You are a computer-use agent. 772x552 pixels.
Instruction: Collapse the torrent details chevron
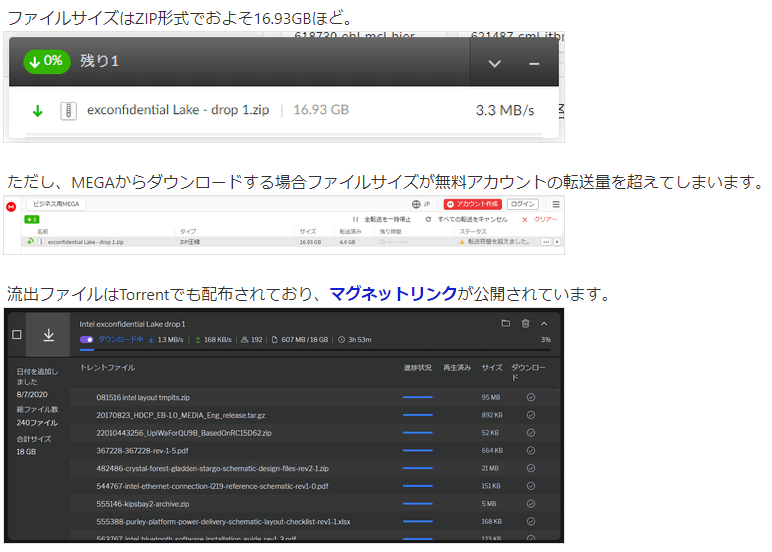pyautogui.click(x=544, y=323)
